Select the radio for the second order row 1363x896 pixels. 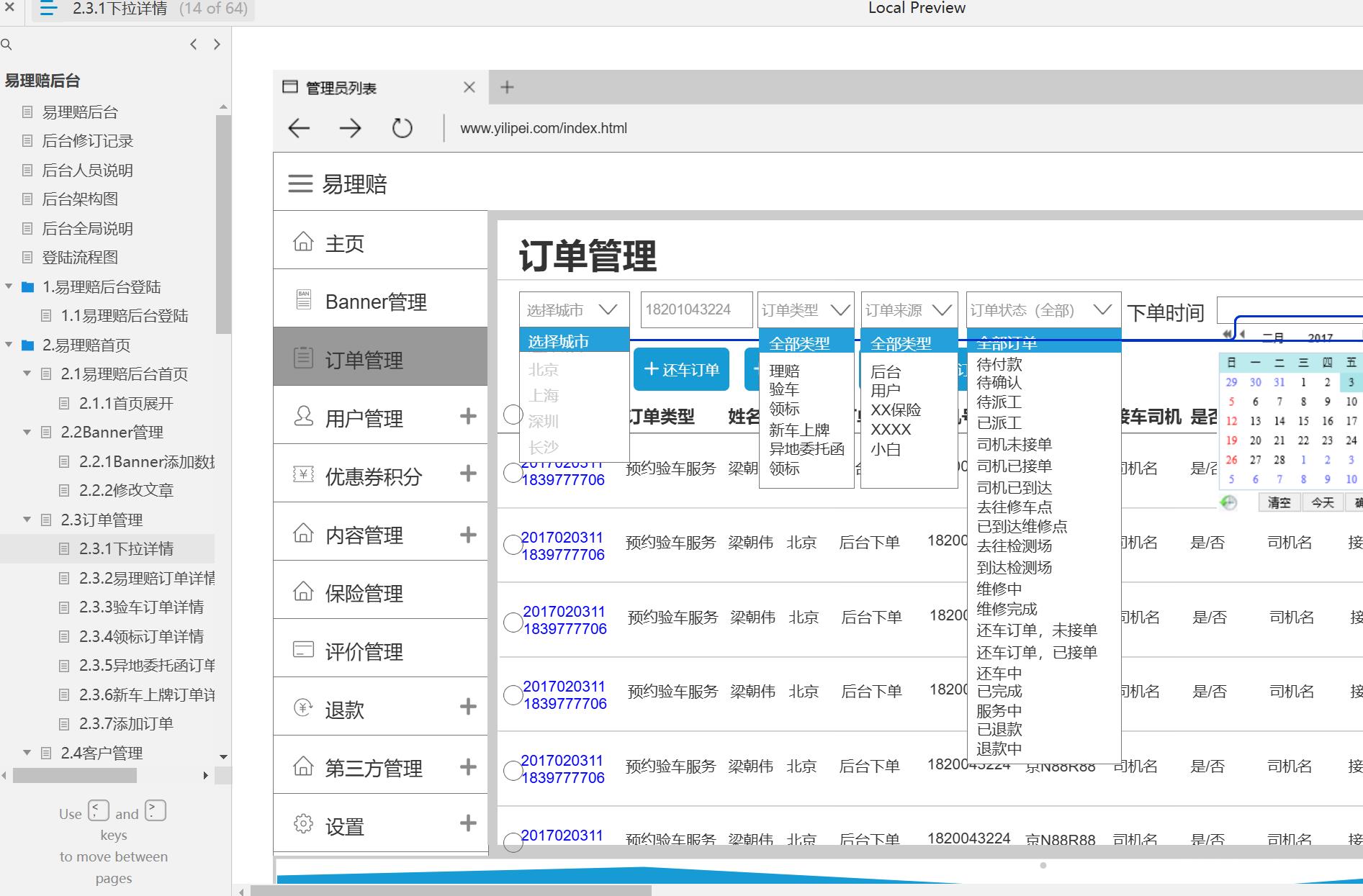[513, 545]
